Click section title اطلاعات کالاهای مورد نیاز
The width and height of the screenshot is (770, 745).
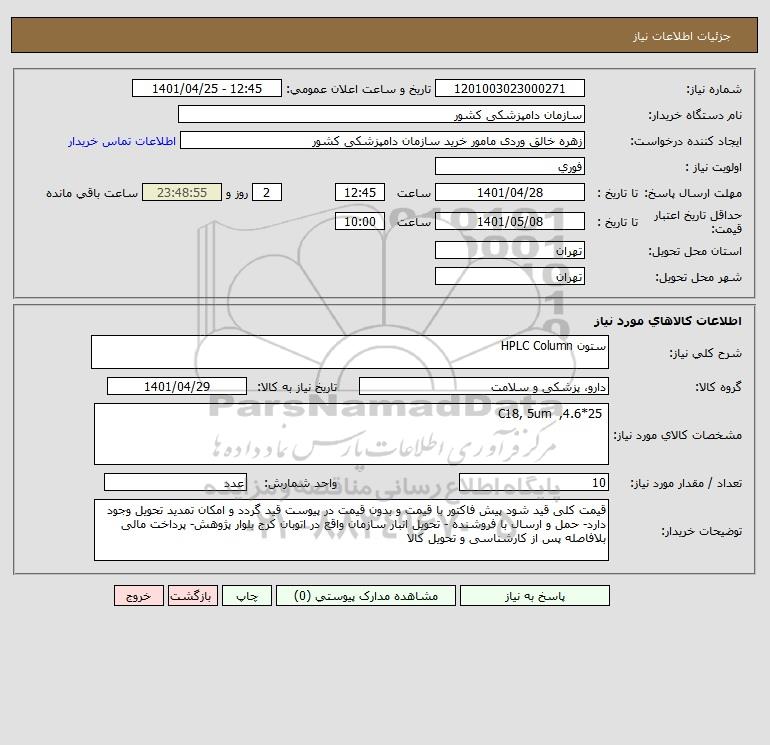coord(668,321)
